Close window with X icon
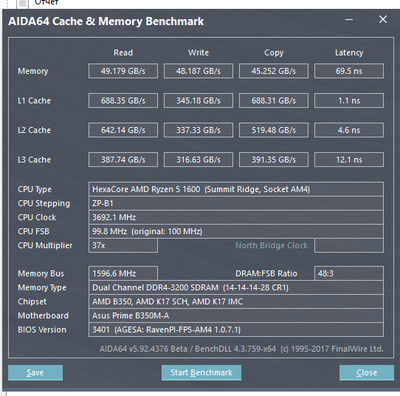Screen dimensions: 400x396 click(383, 19)
